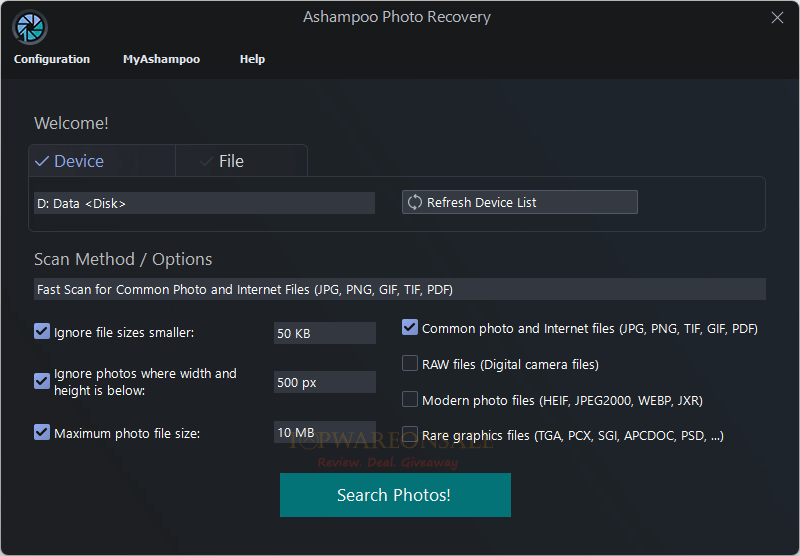The image size is (800, 556).
Task: Click the Ashampoo Photo Recovery title text
Action: point(397,17)
